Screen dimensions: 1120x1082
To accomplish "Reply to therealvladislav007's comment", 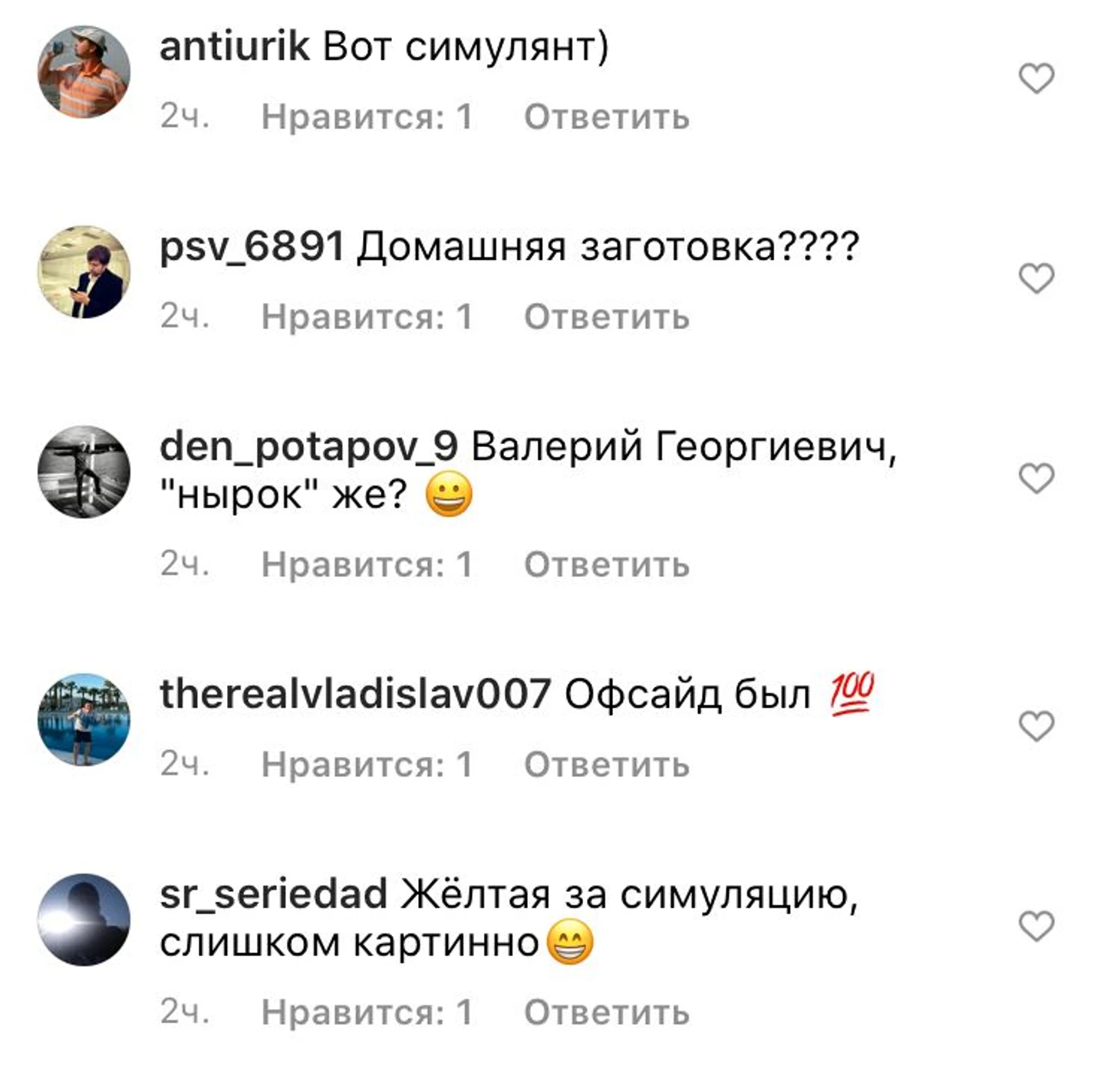I will coord(607,765).
